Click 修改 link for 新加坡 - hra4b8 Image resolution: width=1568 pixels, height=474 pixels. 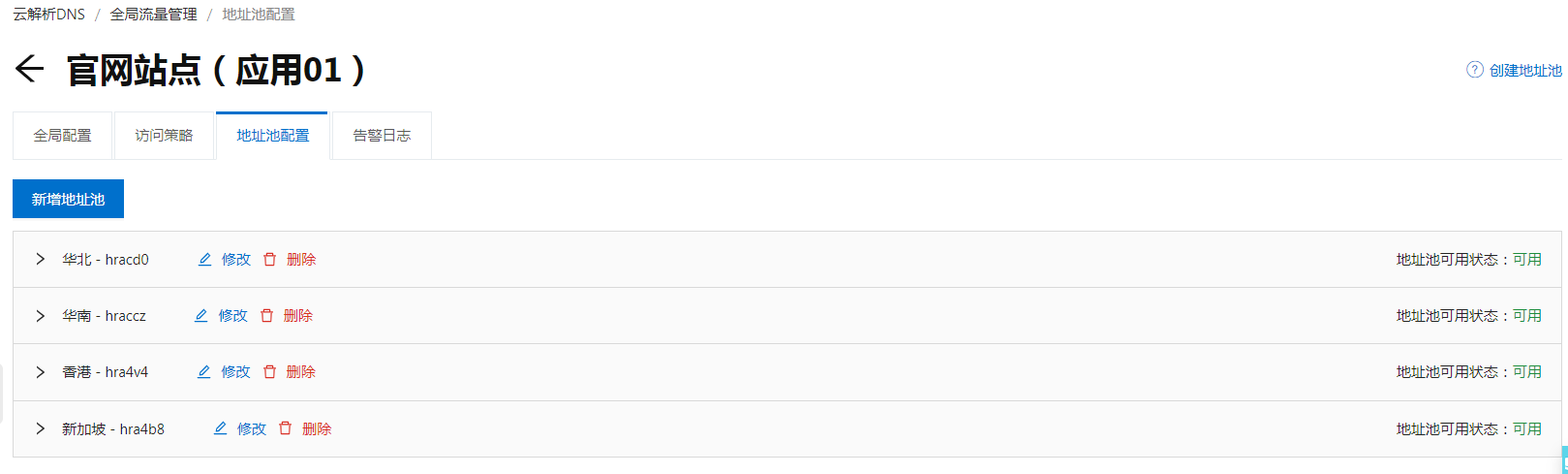pyautogui.click(x=252, y=428)
